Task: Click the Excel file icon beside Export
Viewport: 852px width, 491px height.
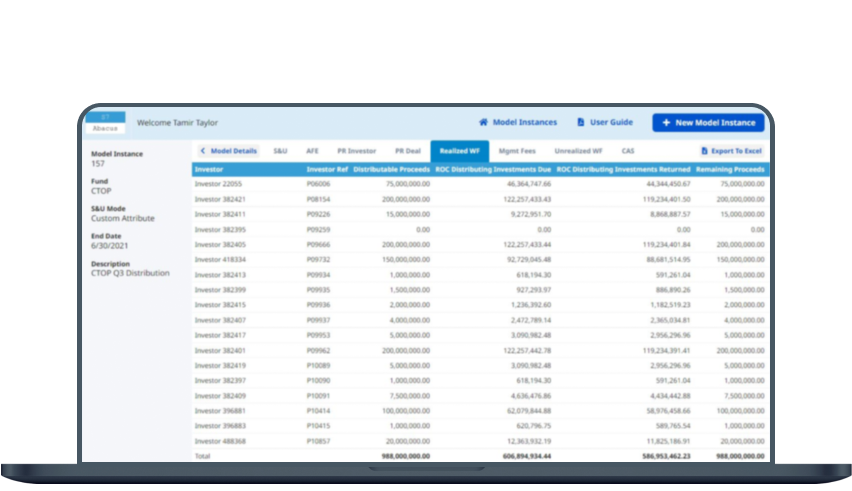Action: click(705, 151)
